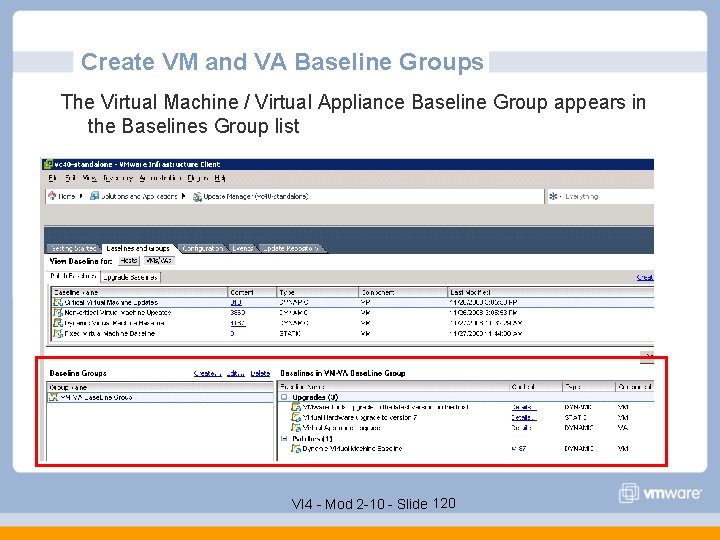Click the Edit link in Baseline Groups
Viewport: 720px width, 540px height.
pos(236,373)
